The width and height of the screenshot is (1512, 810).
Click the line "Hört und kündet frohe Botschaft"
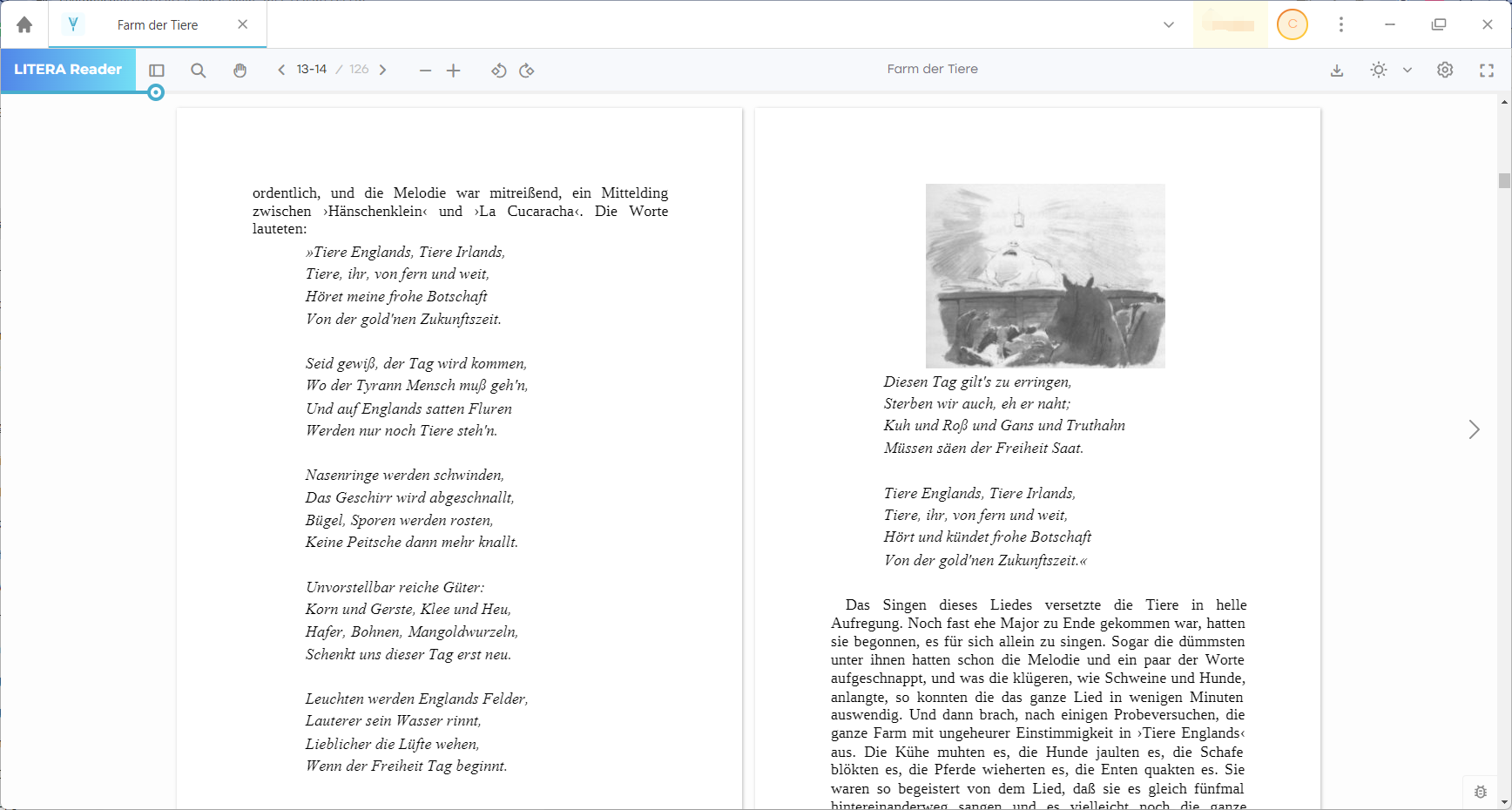987,537
